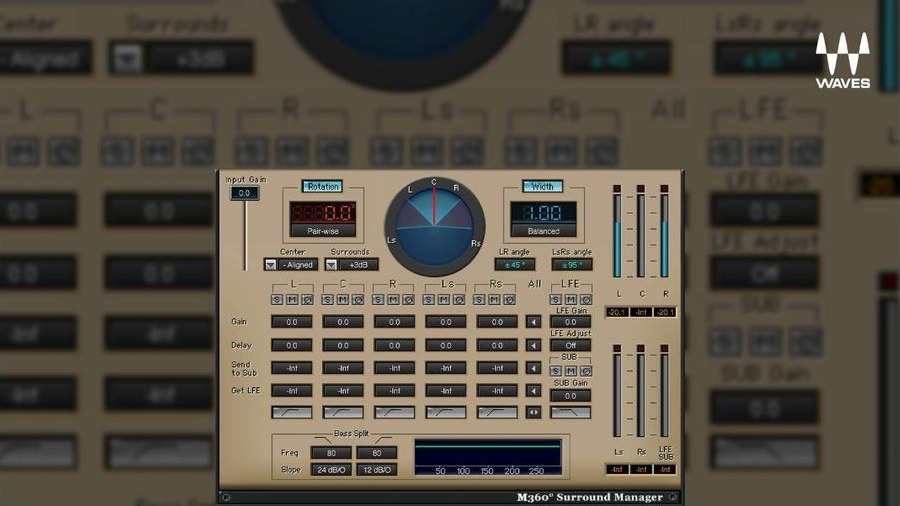Invert phase on the Rs channel
Image resolution: width=900 pixels, height=506 pixels.
click(509, 299)
